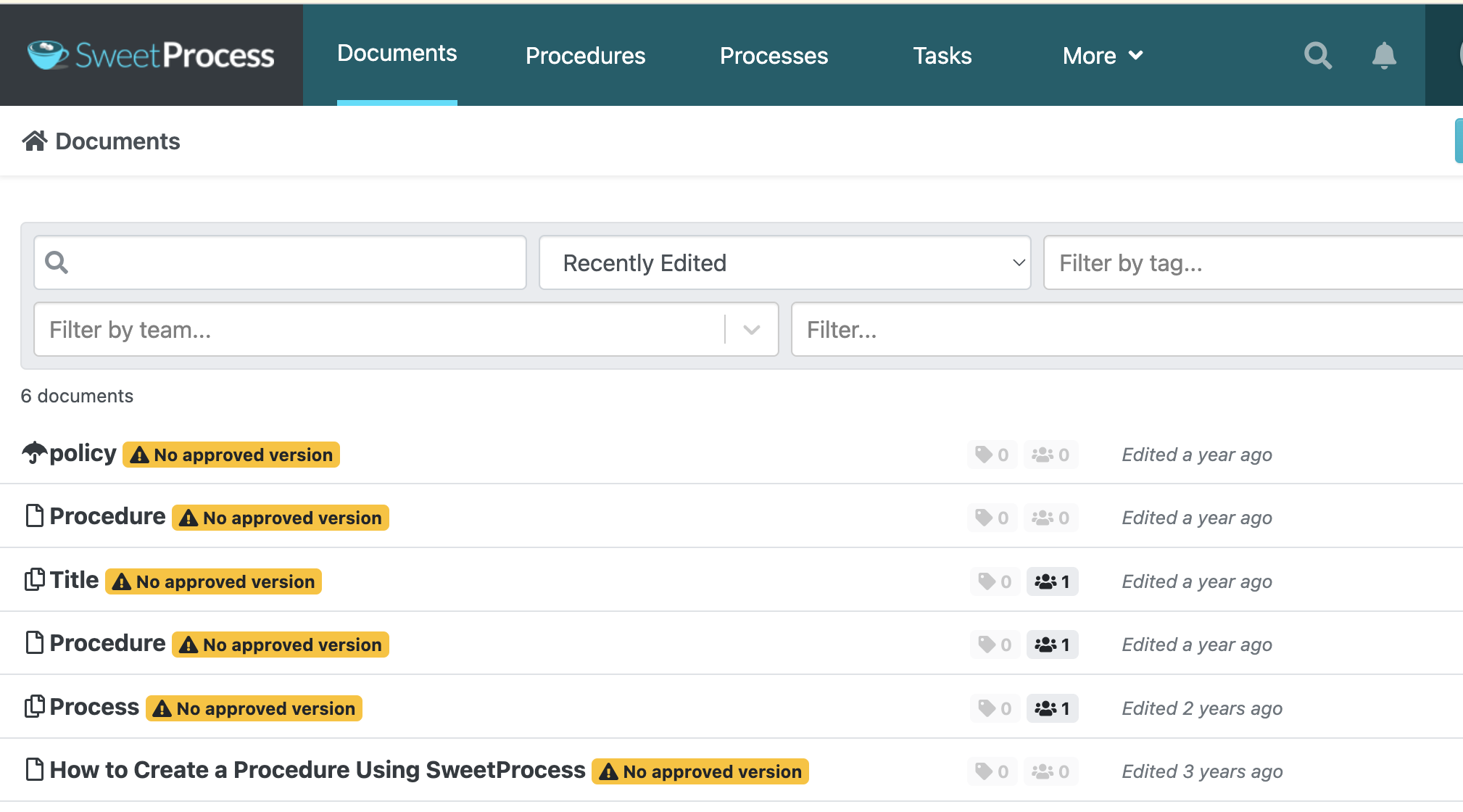Click the tag badge on the first Procedure row
The image size is (1463, 812).
pos(992,518)
